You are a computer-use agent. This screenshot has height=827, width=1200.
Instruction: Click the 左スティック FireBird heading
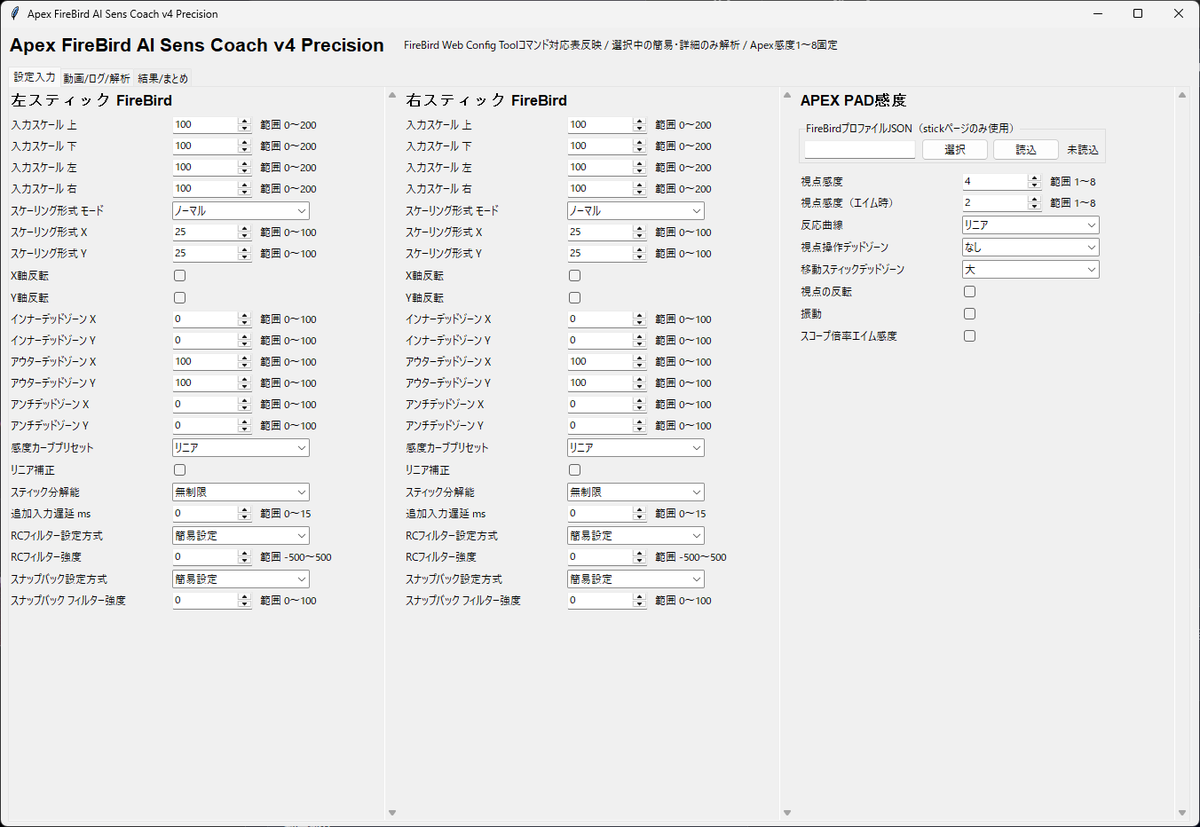[x=91, y=100]
